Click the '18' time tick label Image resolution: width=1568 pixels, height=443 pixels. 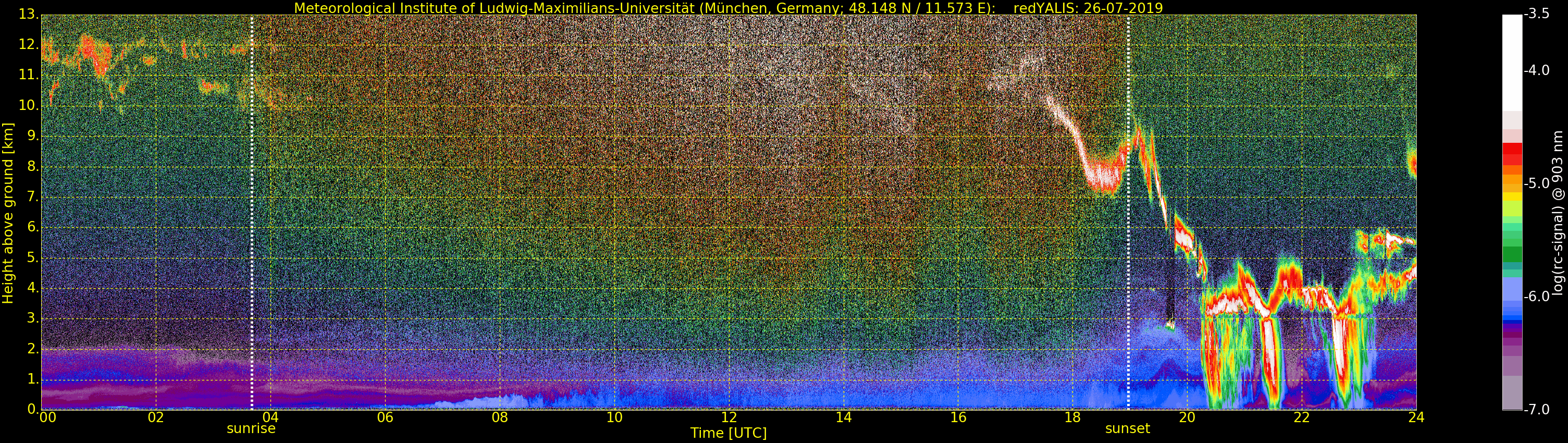(1072, 417)
